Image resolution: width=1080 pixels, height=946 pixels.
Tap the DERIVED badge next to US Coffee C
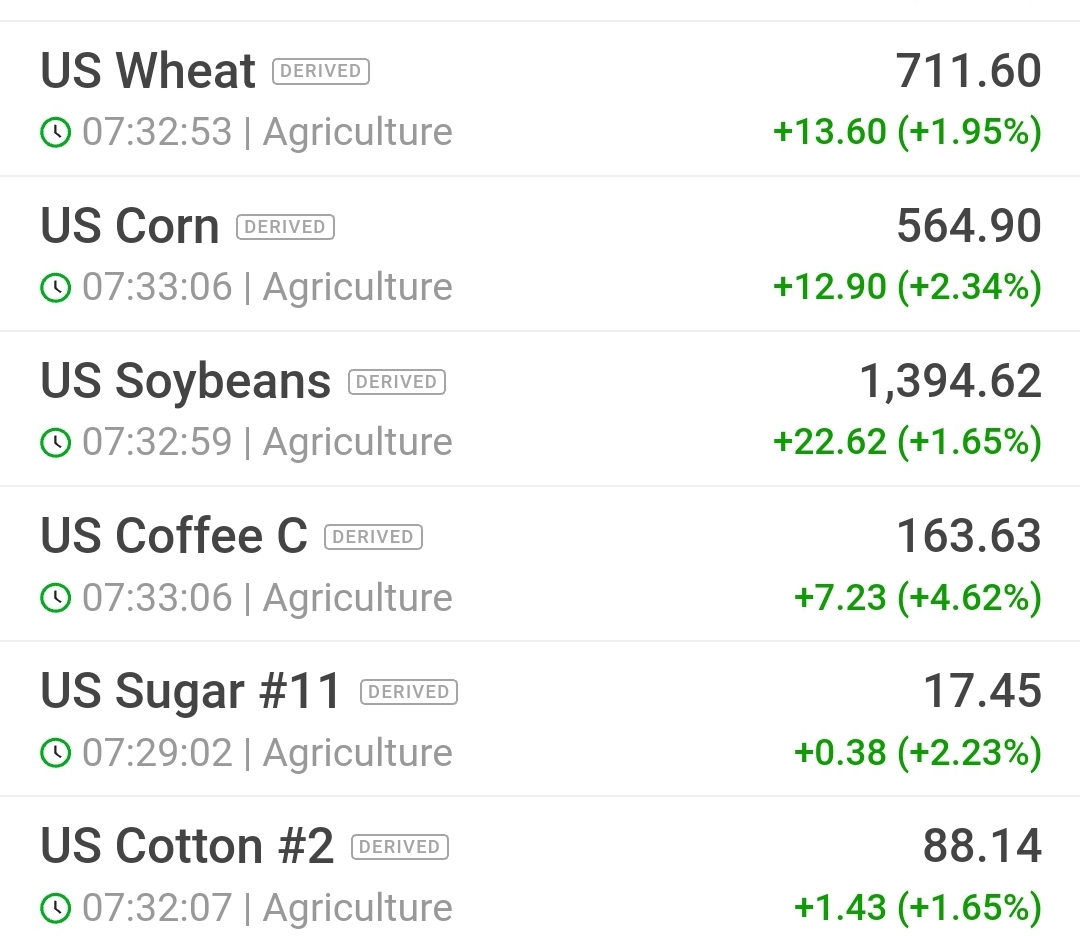[x=373, y=537]
